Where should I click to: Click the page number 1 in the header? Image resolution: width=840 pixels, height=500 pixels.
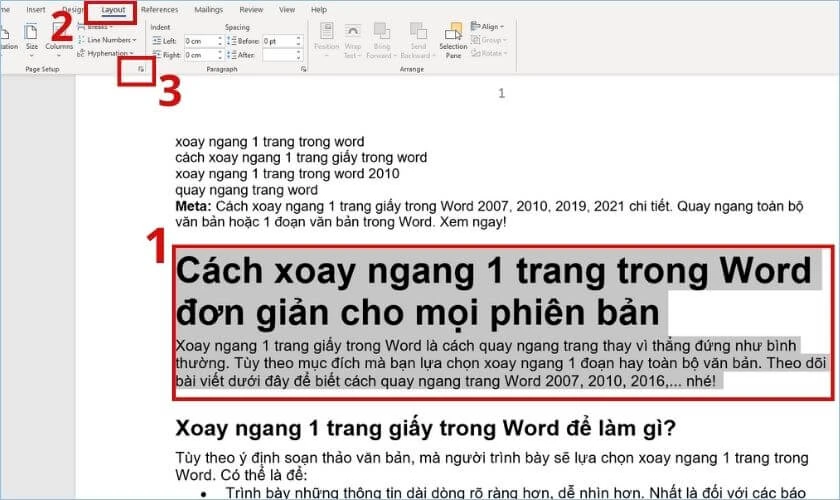point(501,93)
